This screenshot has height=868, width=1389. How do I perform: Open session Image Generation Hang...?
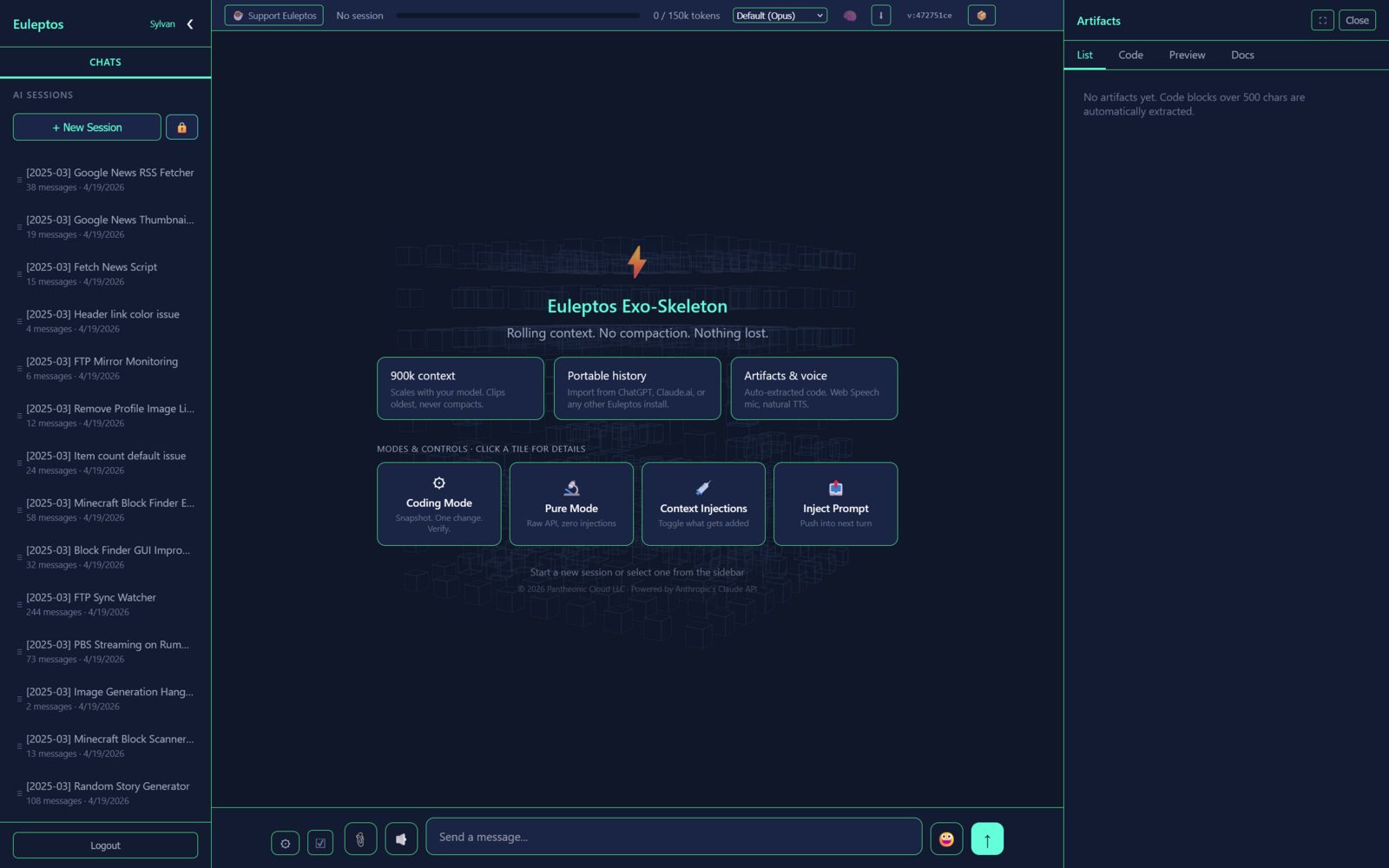[105, 699]
